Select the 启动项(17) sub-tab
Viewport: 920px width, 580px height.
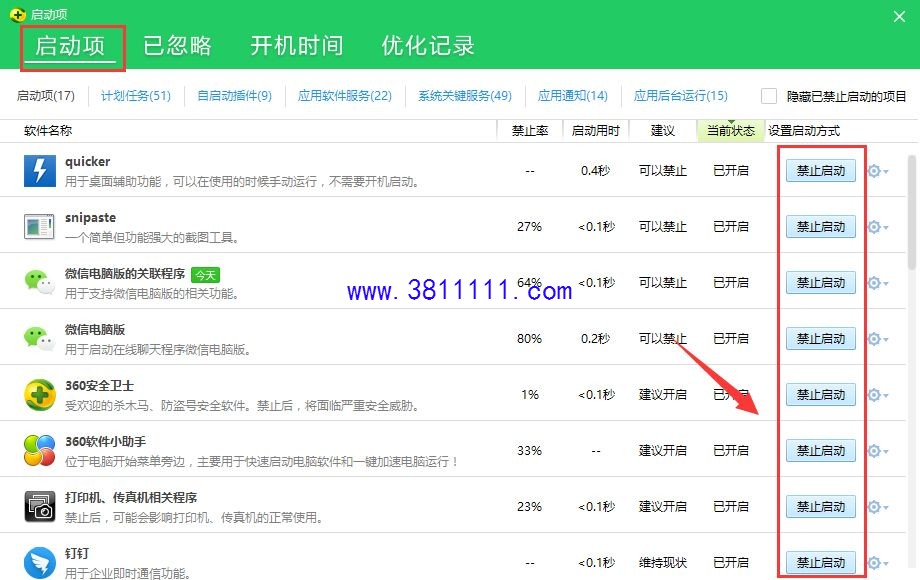point(46,96)
